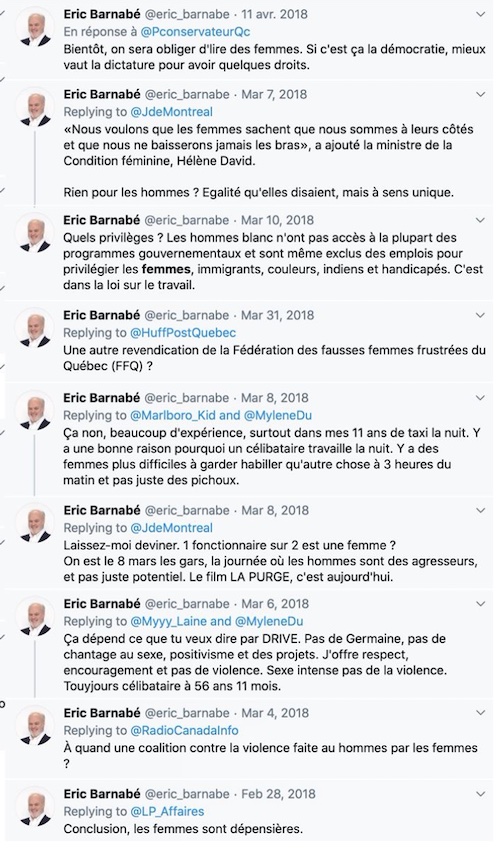The image size is (500, 848).
Task: Expand the chevron menu on the Mar 7, 2018 tweet
Action: click(480, 95)
